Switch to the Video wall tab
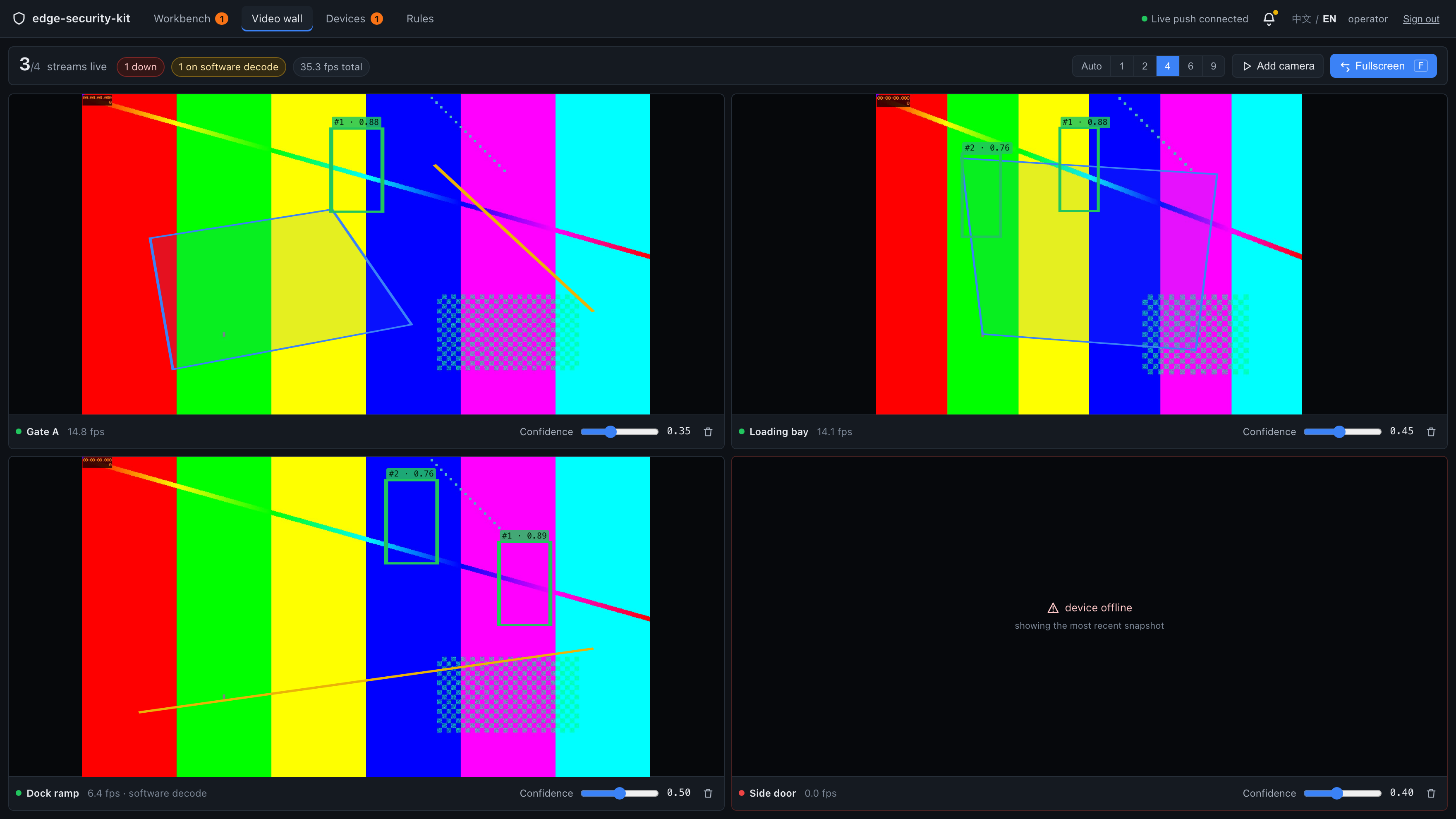The height and width of the screenshot is (819, 1456). 277,19
